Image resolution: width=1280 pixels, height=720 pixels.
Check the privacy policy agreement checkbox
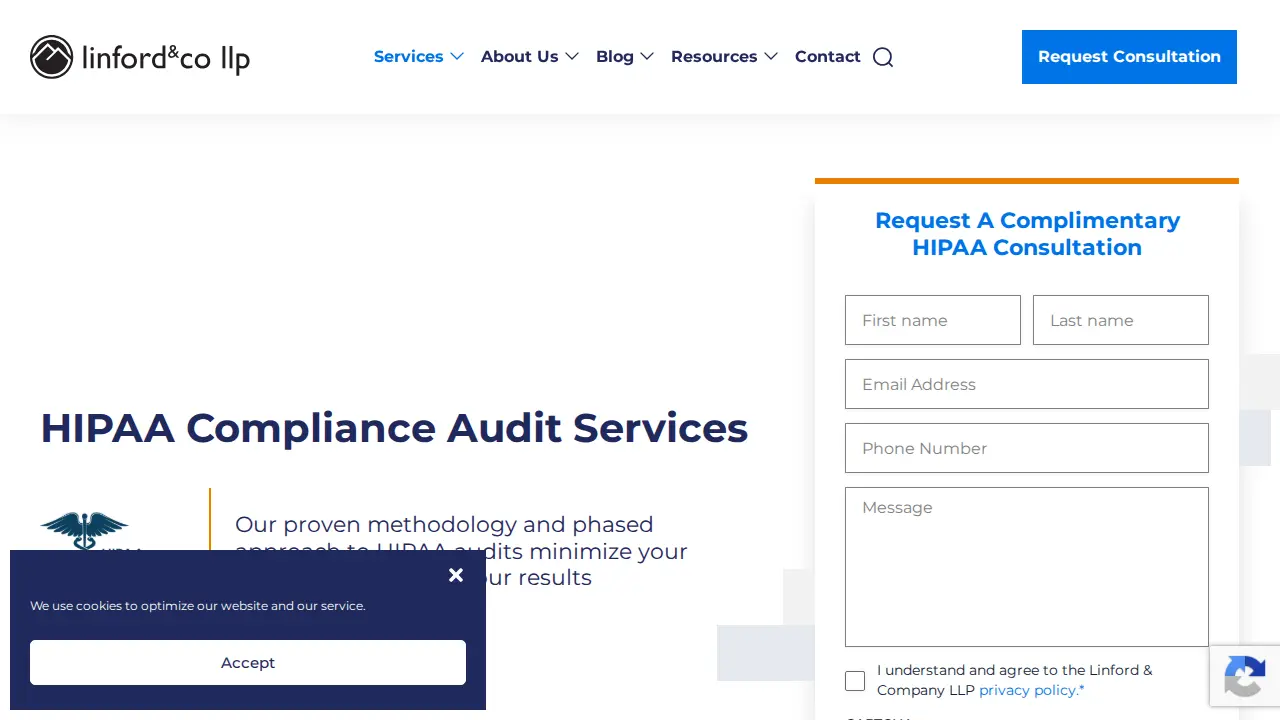[x=855, y=681]
